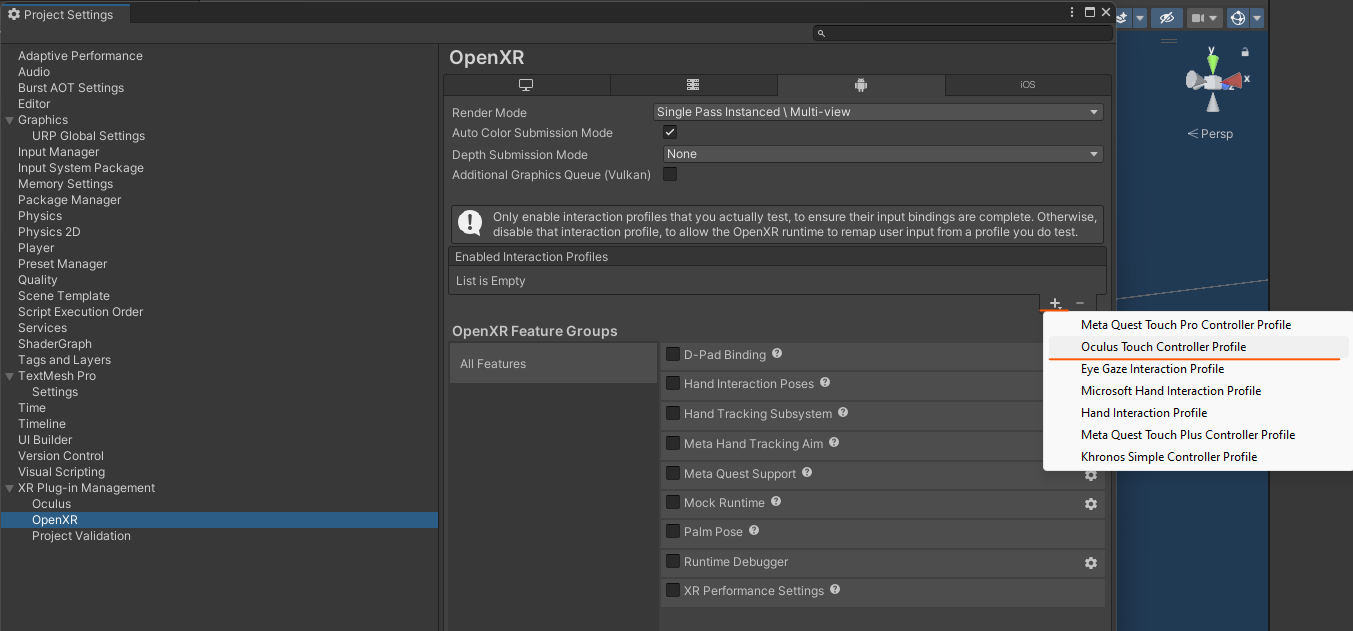Select the All Features group

pos(553,364)
